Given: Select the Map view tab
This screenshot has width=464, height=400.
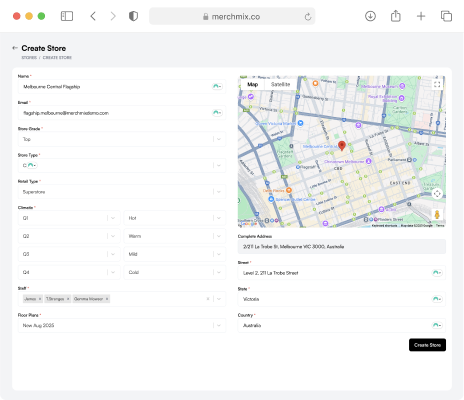Looking at the screenshot, I should click(252, 84).
